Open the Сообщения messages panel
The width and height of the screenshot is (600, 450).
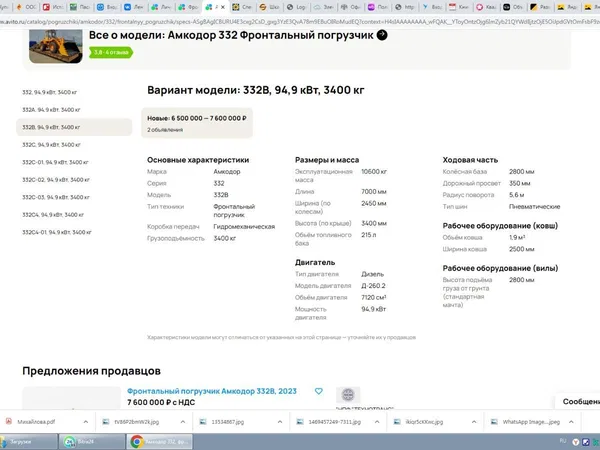pyautogui.click(x=579, y=401)
